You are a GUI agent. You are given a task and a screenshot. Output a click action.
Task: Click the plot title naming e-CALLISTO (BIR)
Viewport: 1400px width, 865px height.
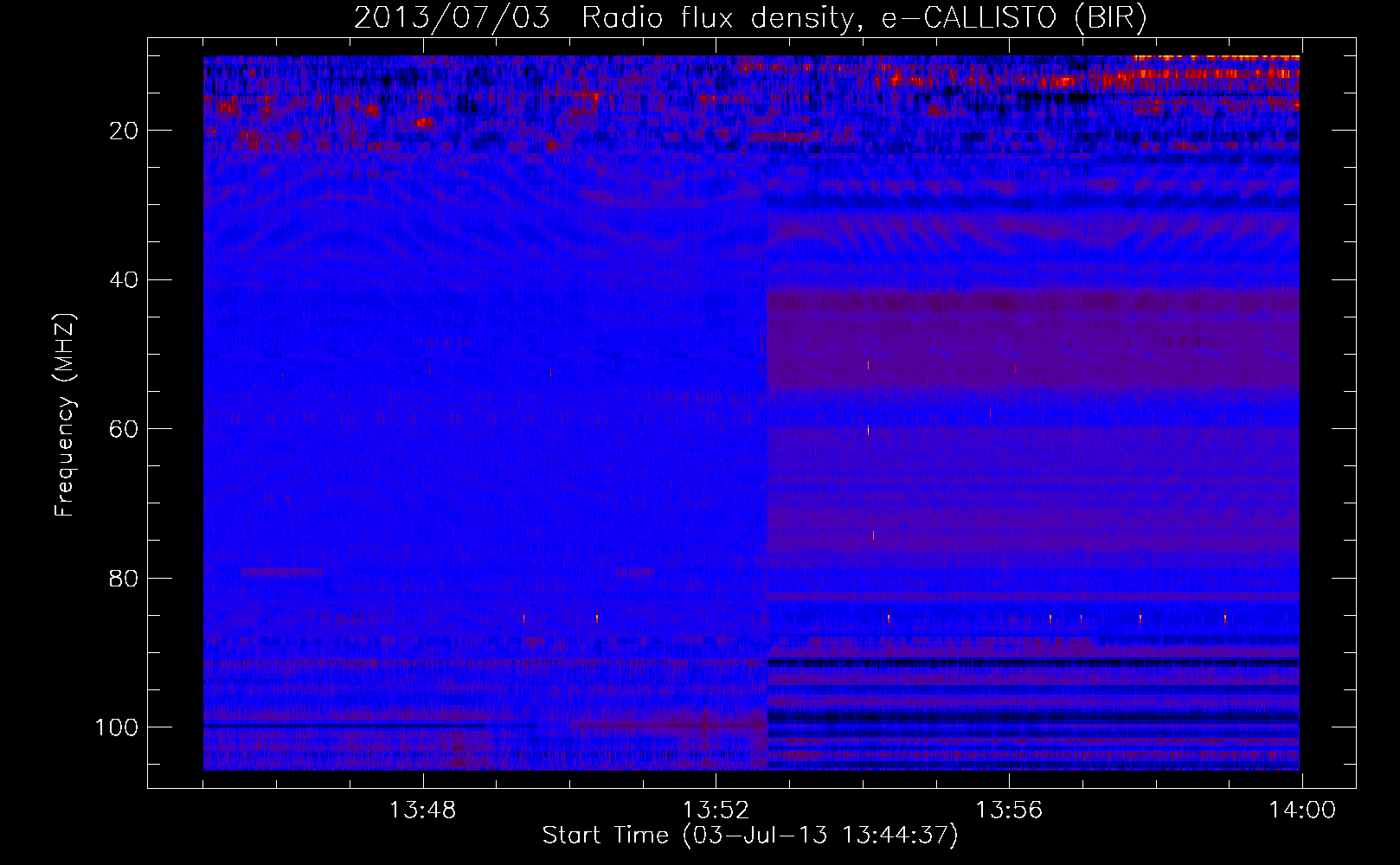(x=750, y=18)
